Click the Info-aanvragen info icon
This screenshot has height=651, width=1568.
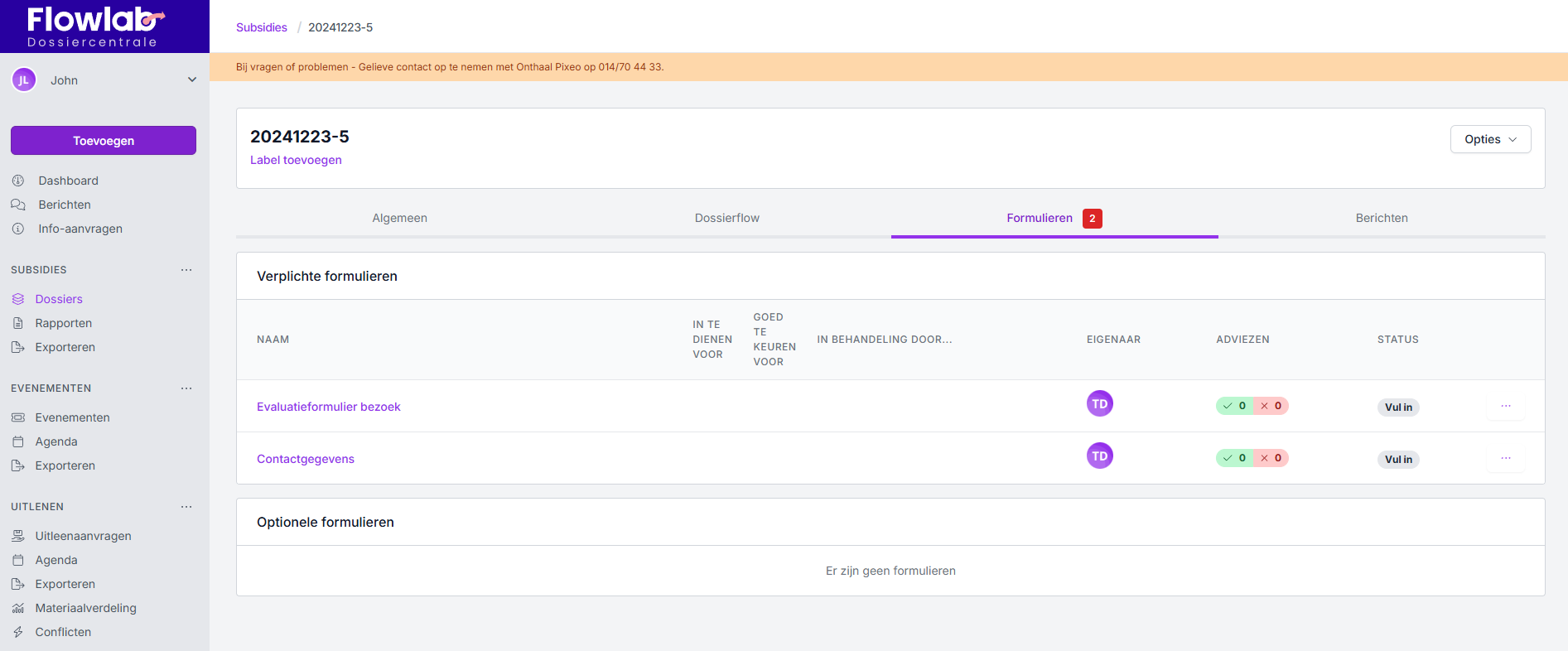[x=18, y=229]
